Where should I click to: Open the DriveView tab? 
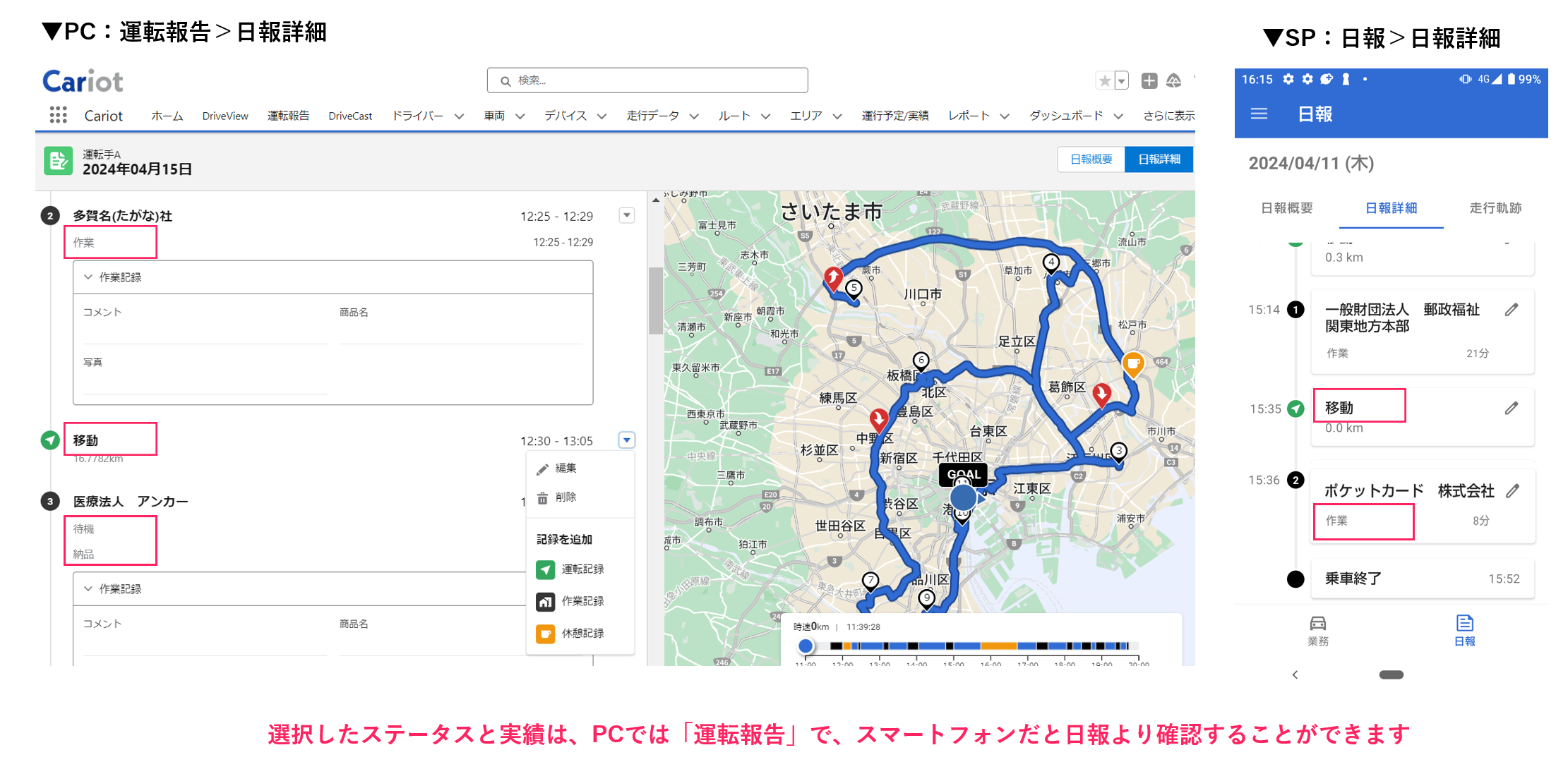225,116
